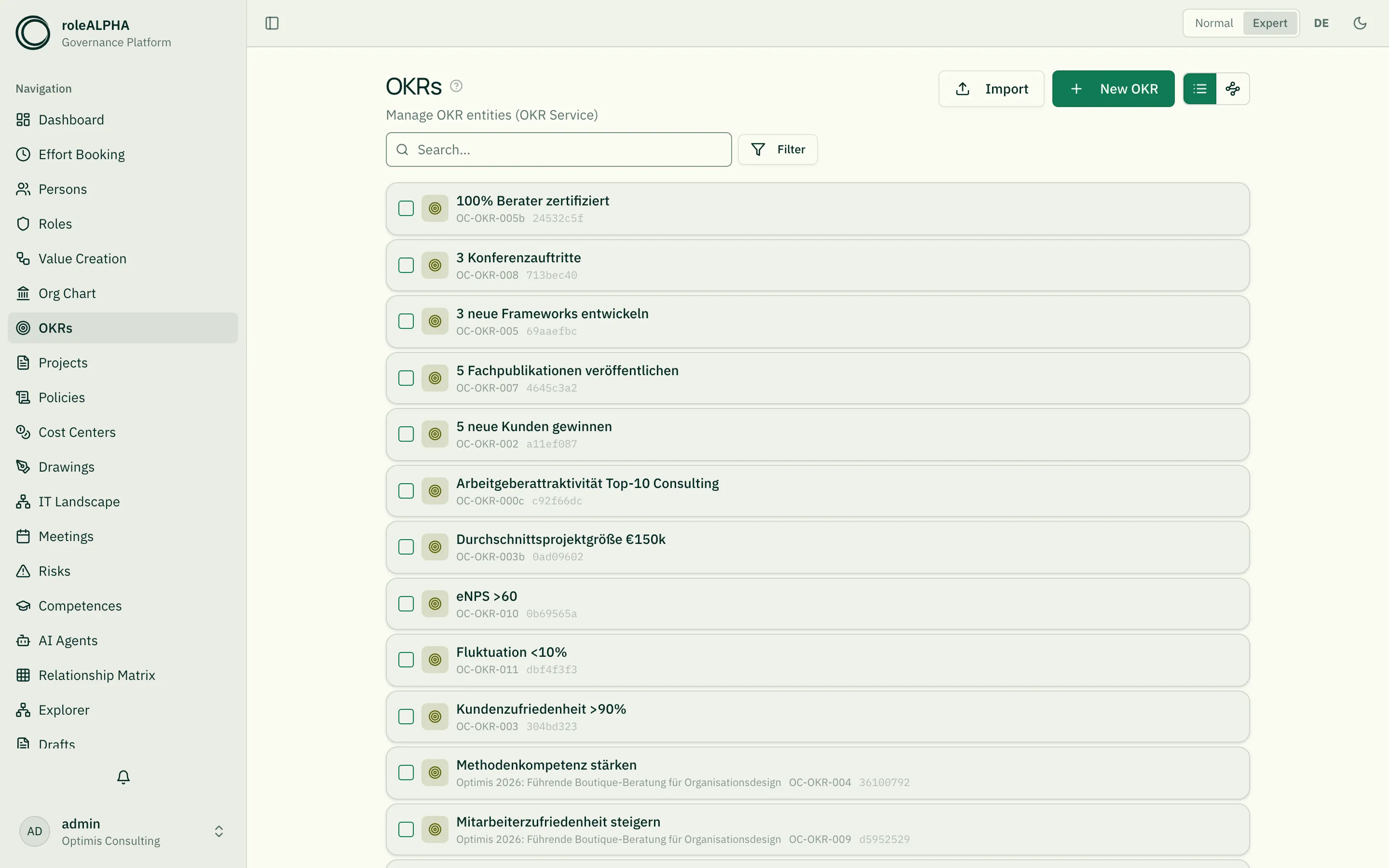Check 5 Fachpublikationen veröffentlichen row

coord(406,378)
